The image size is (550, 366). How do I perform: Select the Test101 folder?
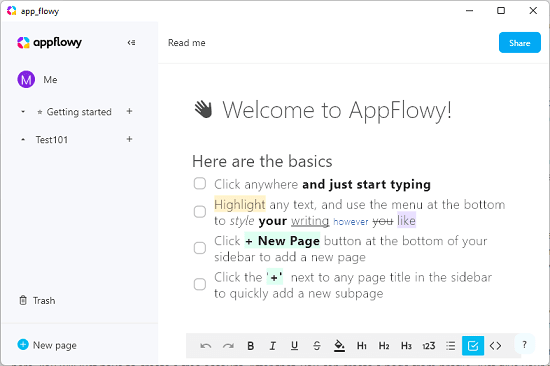[52, 140]
